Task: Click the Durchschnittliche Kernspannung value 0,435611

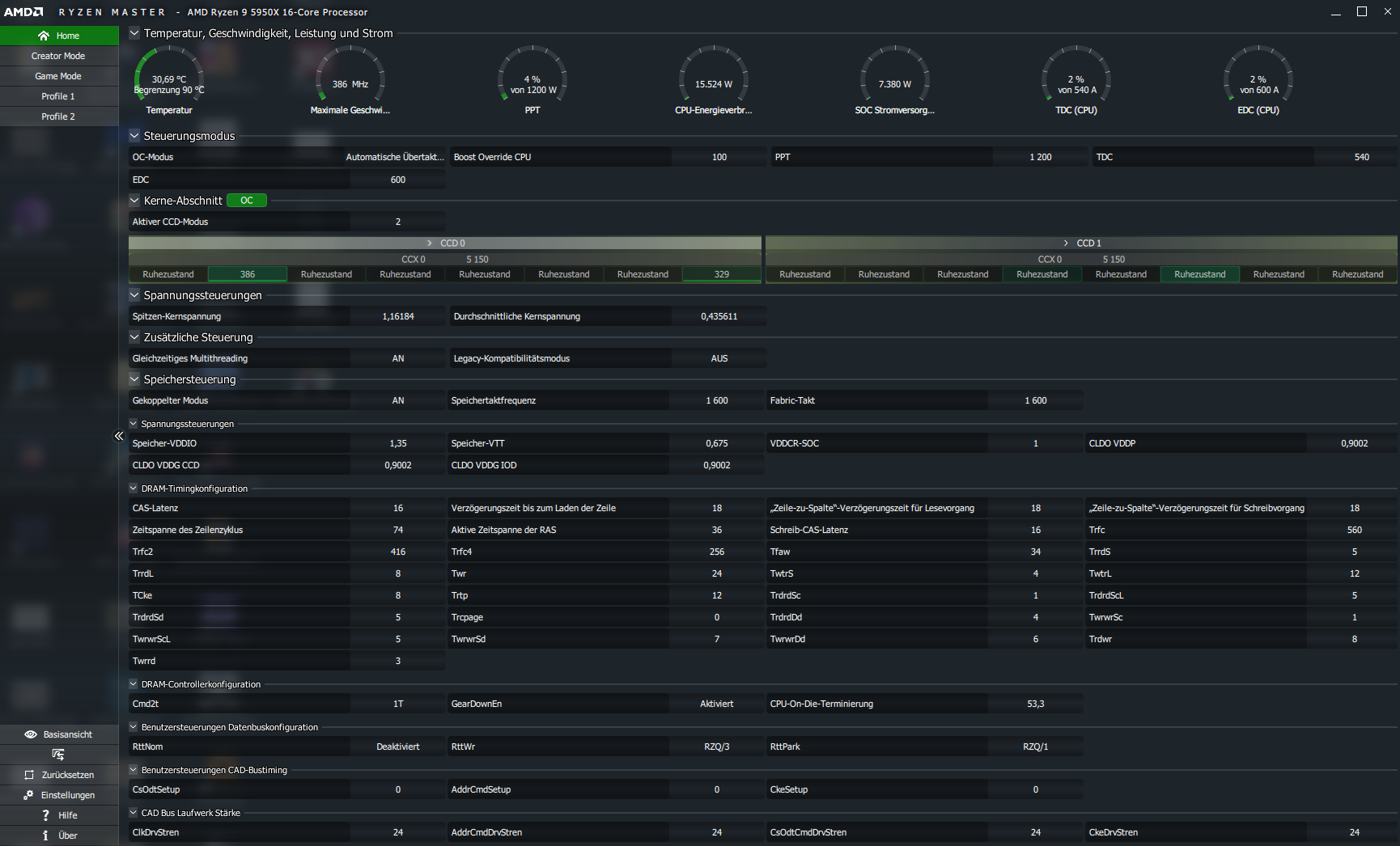Action: (x=719, y=316)
